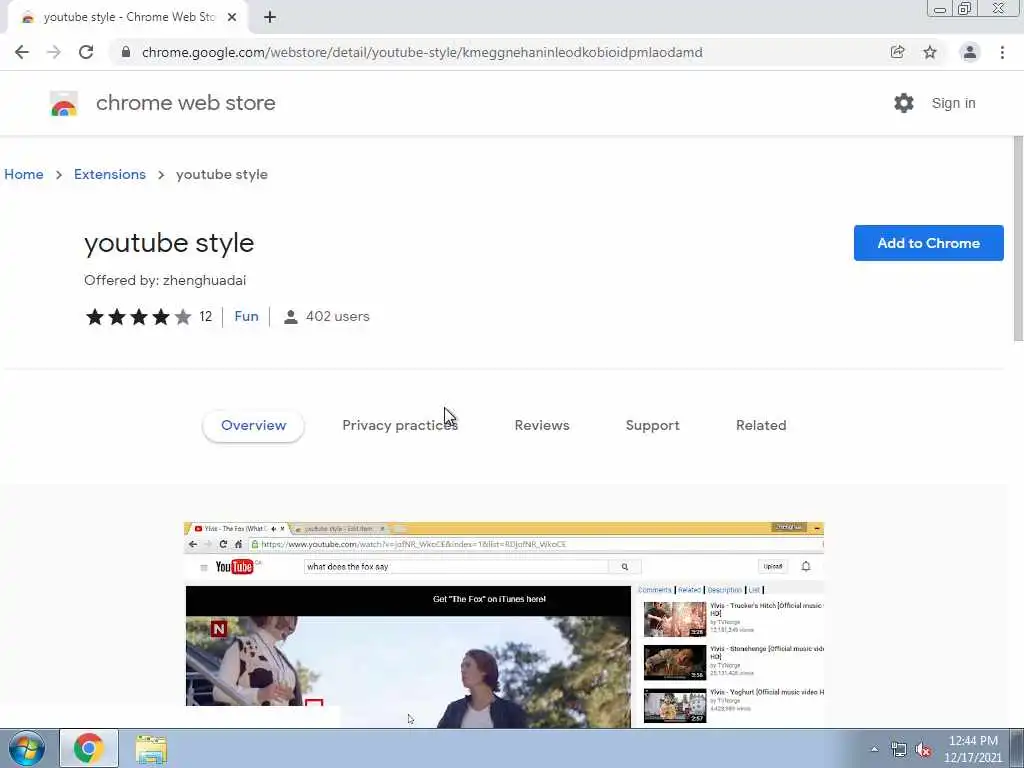This screenshot has height=768, width=1024.
Task: Click the extension title youtube style
Action: coord(168,243)
